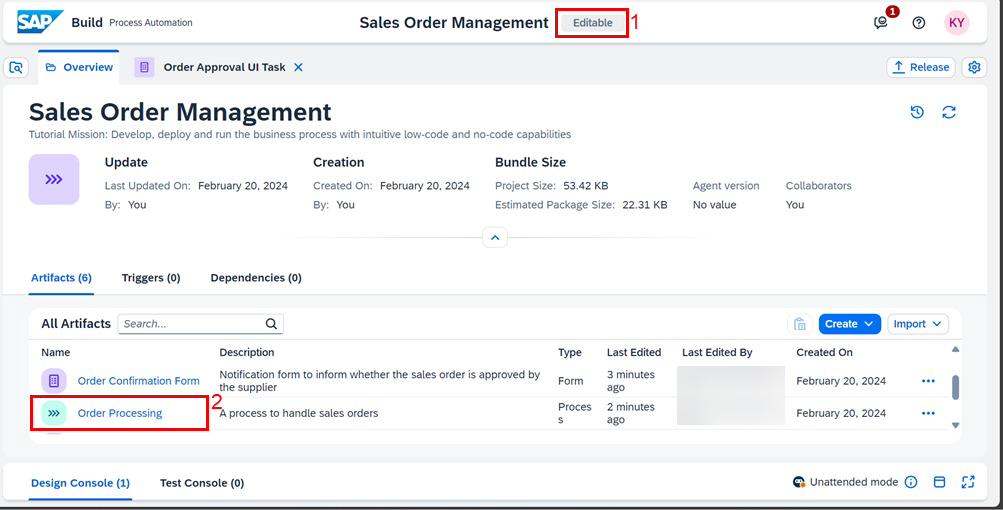Open the Create dropdown
The height and width of the screenshot is (510, 1003).
tap(849, 324)
